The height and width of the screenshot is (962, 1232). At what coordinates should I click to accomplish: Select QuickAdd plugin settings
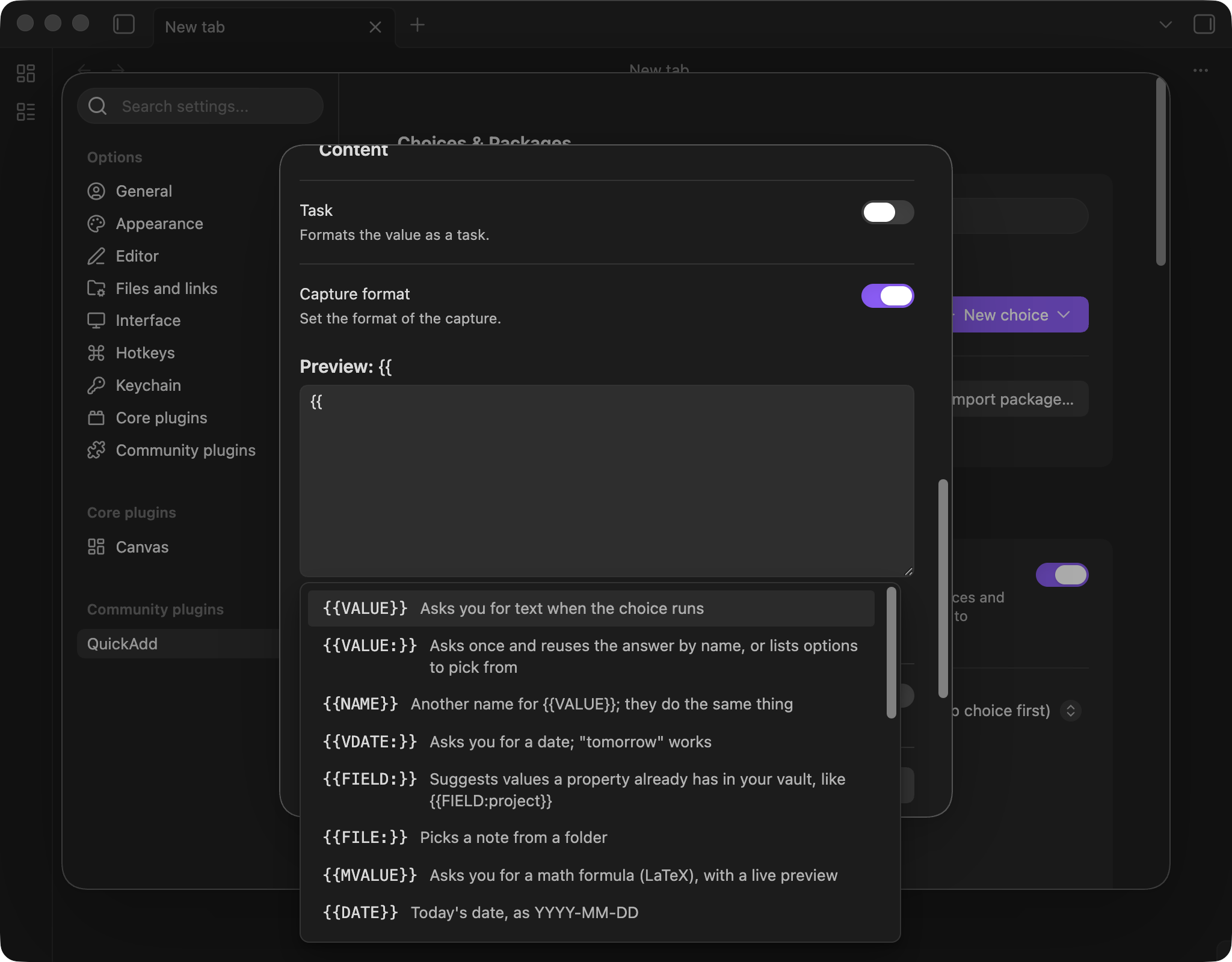click(178, 644)
